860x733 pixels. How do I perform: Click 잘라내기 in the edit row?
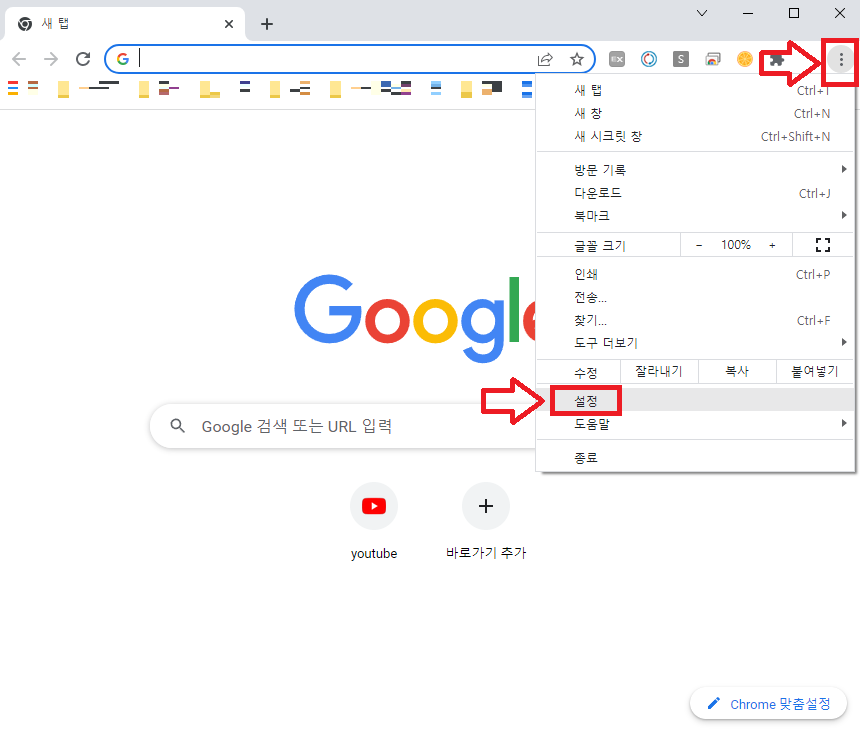click(659, 371)
